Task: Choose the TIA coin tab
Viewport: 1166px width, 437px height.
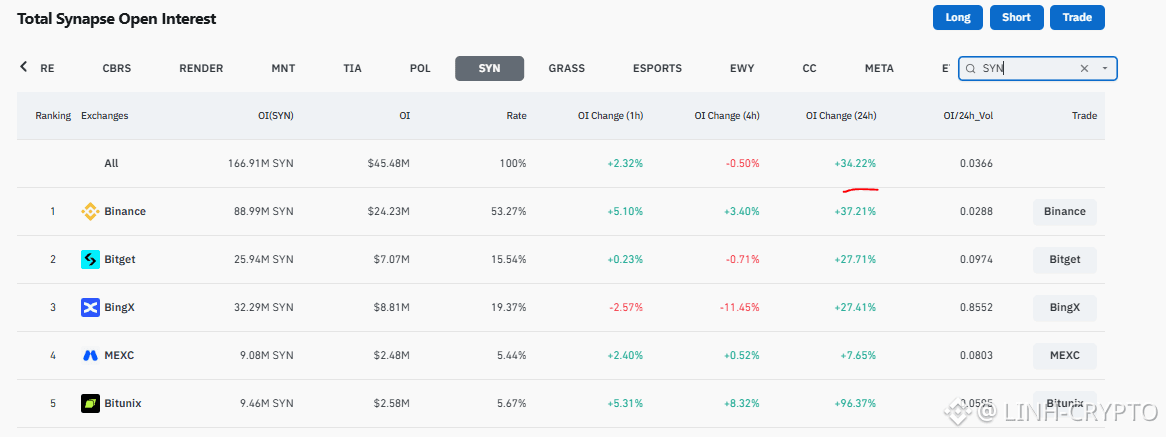Action: (x=352, y=68)
